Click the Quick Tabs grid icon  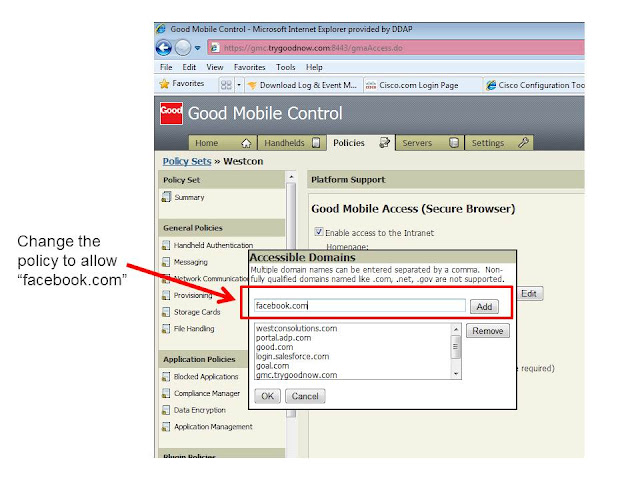coord(226,85)
